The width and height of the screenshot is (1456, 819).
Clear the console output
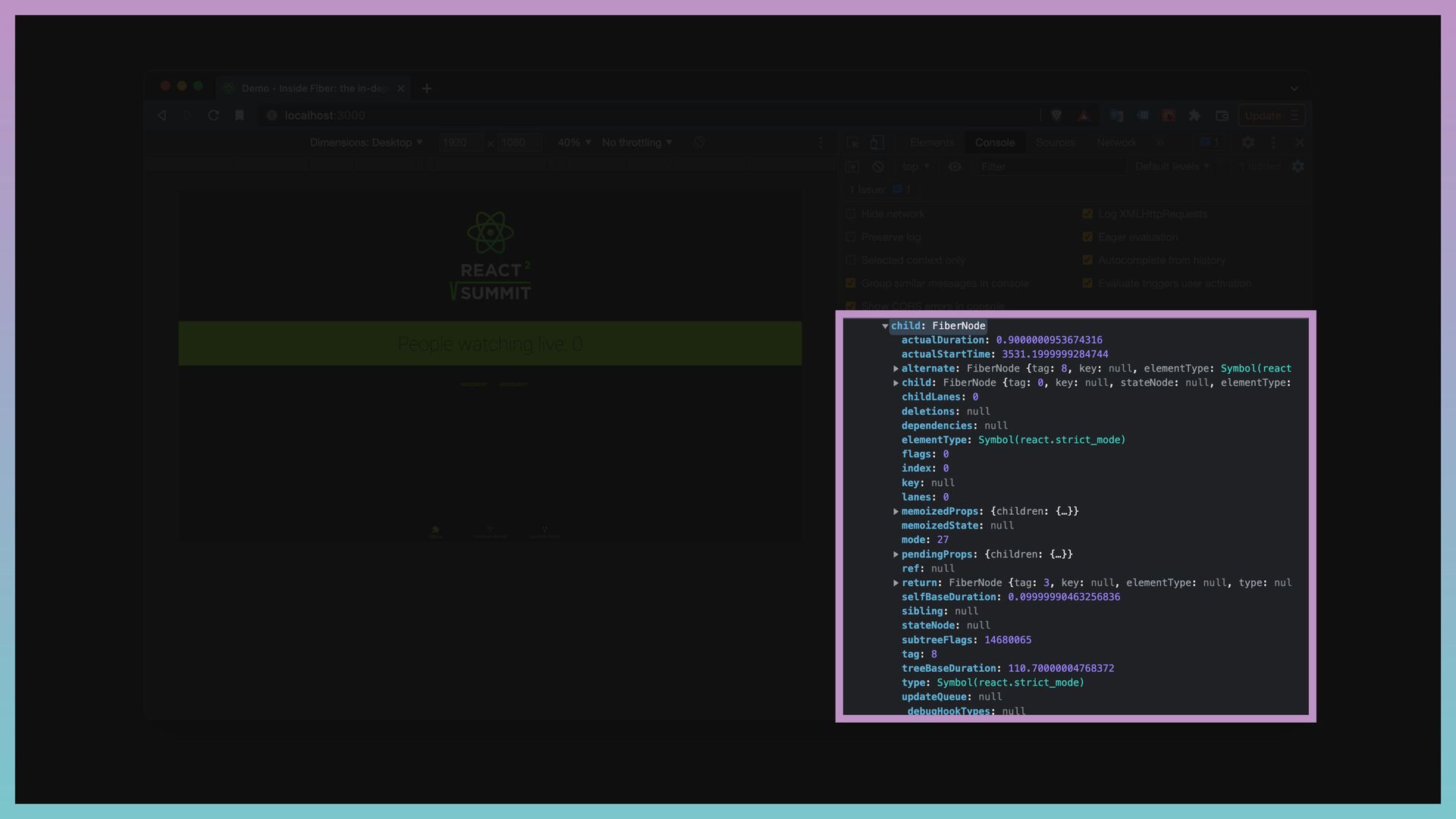pos(878,167)
